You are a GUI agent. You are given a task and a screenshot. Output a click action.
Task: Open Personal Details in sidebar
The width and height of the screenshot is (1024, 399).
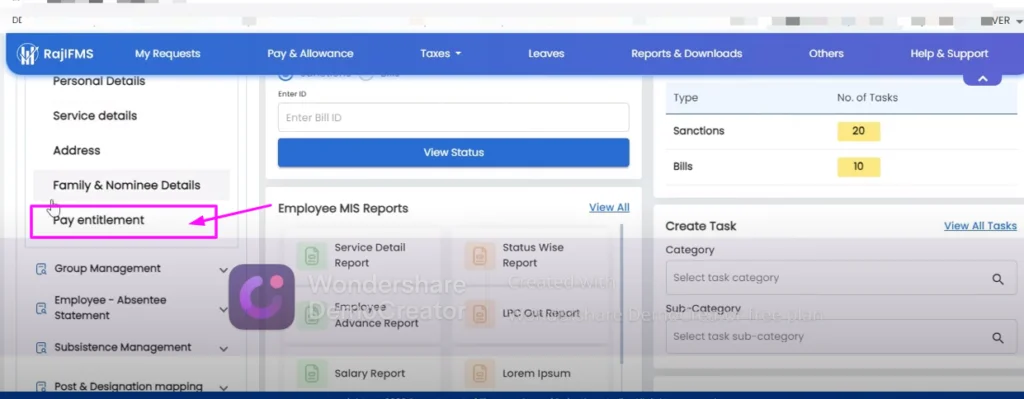tap(99, 82)
